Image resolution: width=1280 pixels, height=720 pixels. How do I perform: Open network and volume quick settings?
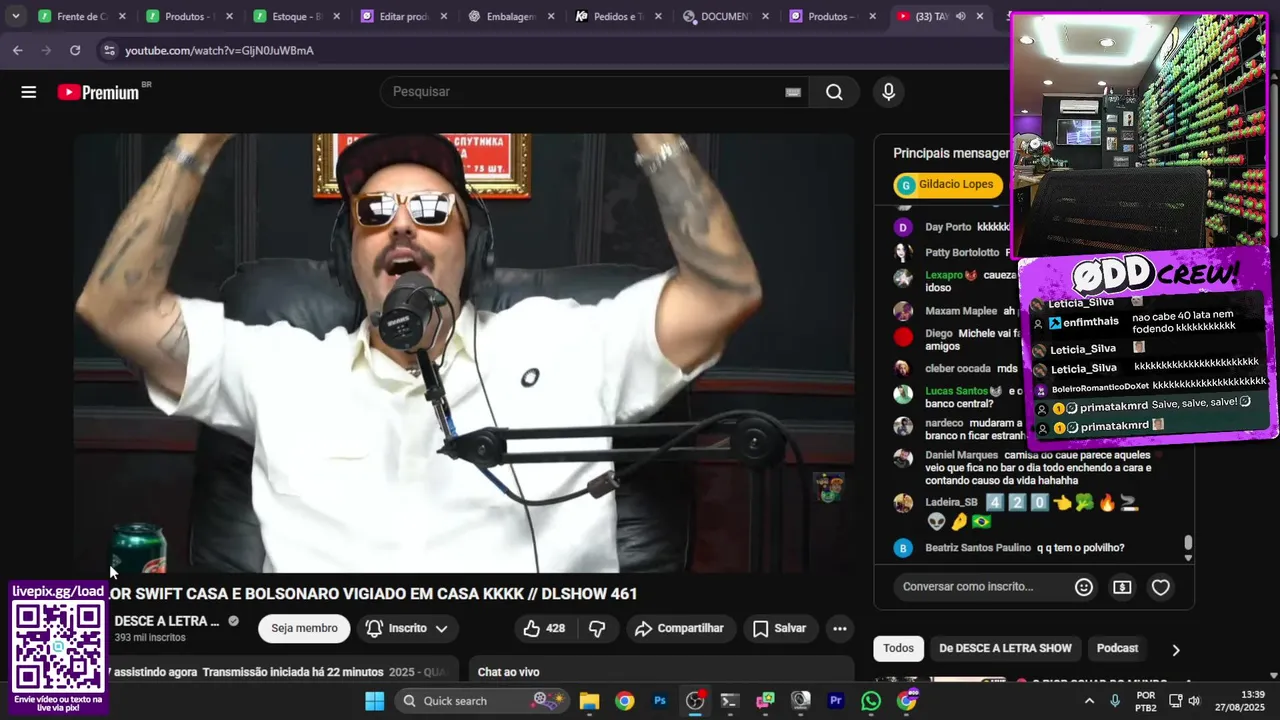[x=1185, y=701]
